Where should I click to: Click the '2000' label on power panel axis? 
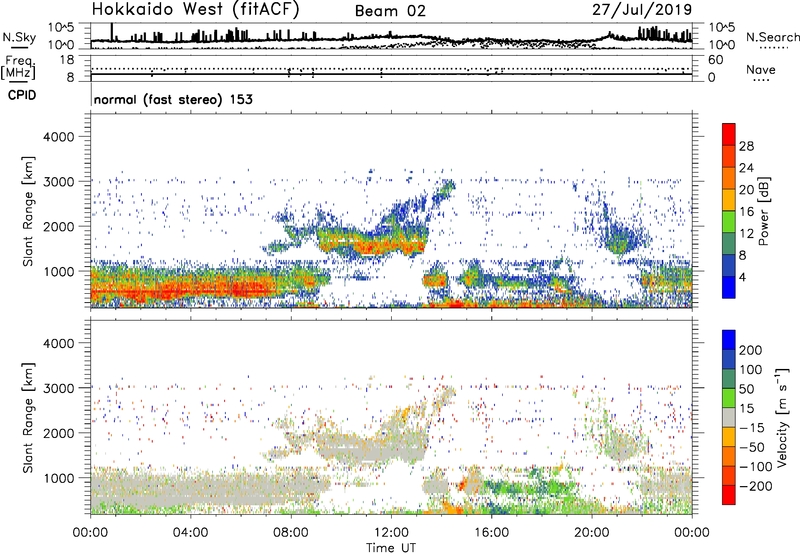[59, 226]
